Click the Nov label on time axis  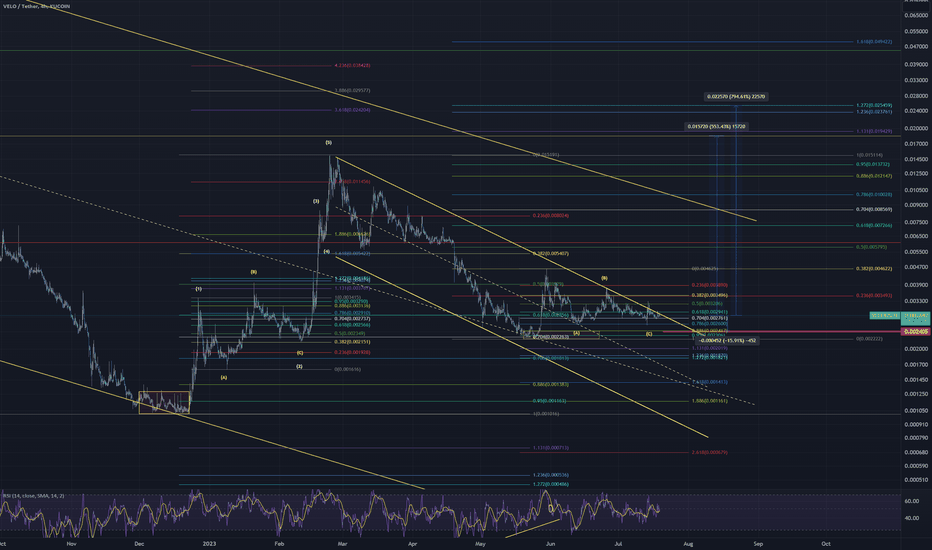71,543
